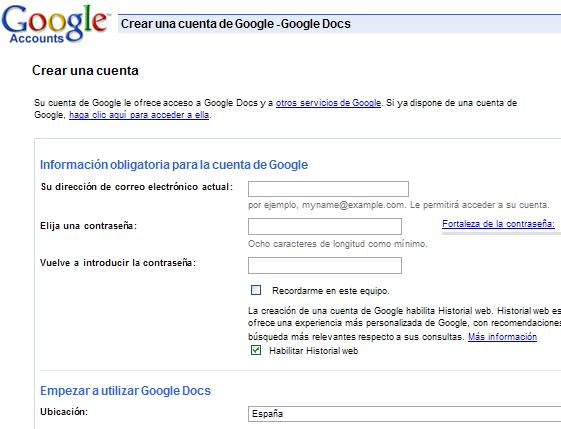Click the Habilitar Historial web label text
Screen dimensions: 561x429
click(x=313, y=351)
